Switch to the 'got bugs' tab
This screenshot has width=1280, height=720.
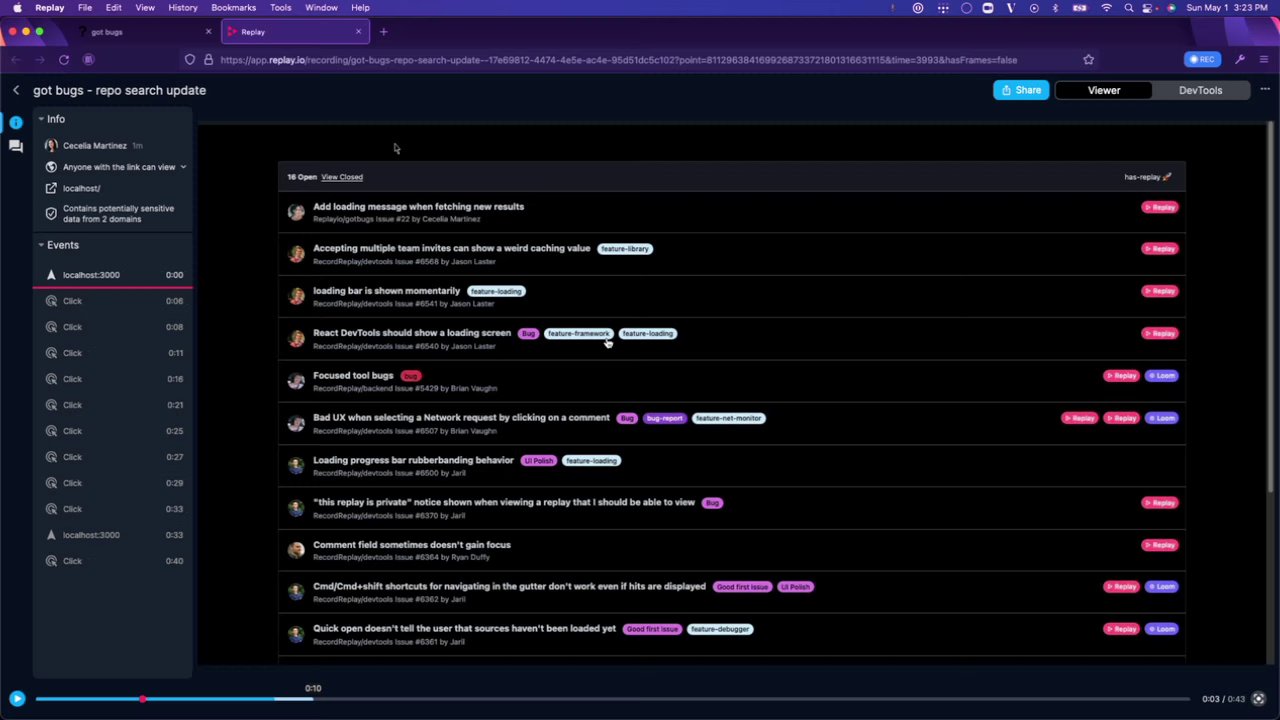144,32
